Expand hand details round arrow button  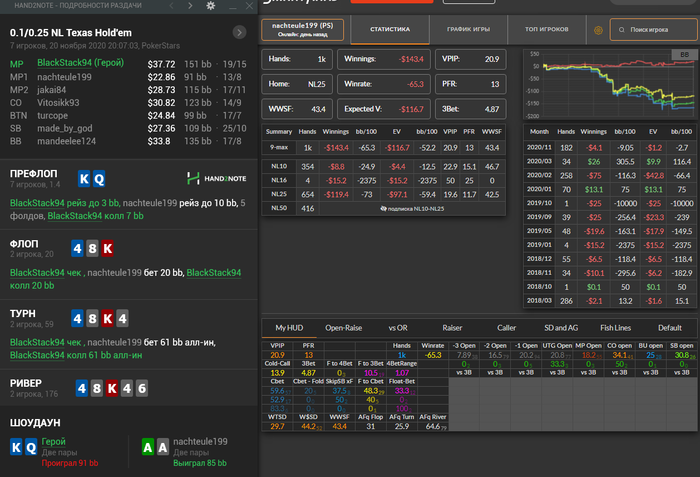click(239, 32)
